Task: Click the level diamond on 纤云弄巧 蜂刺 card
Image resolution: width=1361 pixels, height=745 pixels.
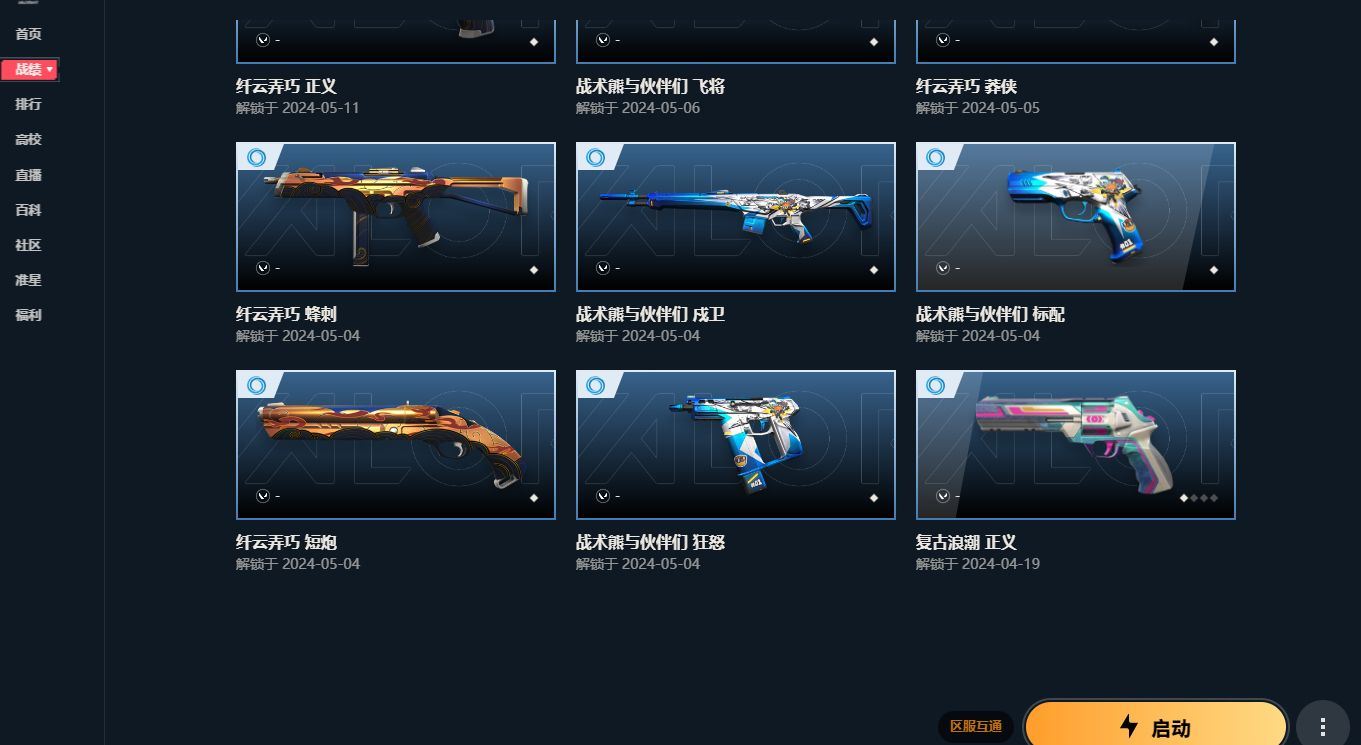Action: 534,269
